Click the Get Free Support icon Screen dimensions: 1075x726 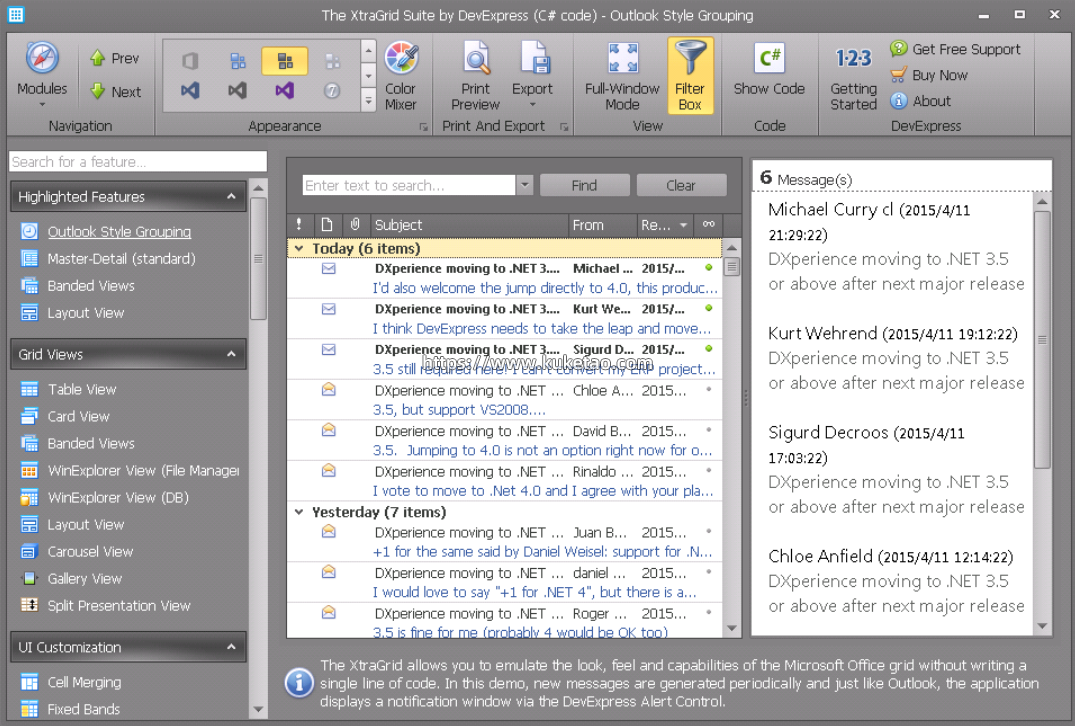(x=899, y=49)
